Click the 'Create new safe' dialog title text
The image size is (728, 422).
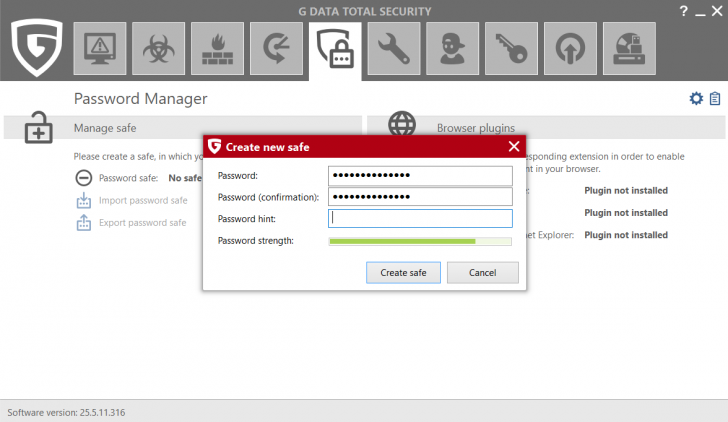pos(267,147)
